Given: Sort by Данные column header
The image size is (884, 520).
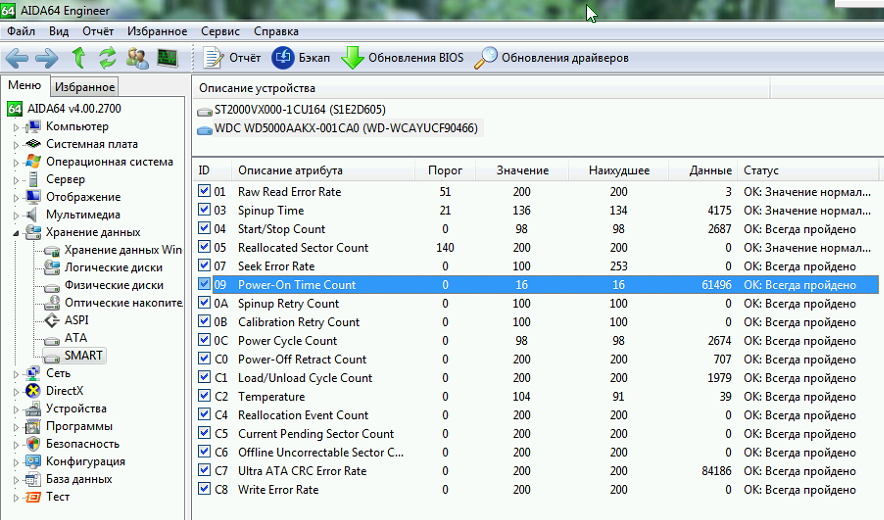Looking at the screenshot, I should point(703,170).
